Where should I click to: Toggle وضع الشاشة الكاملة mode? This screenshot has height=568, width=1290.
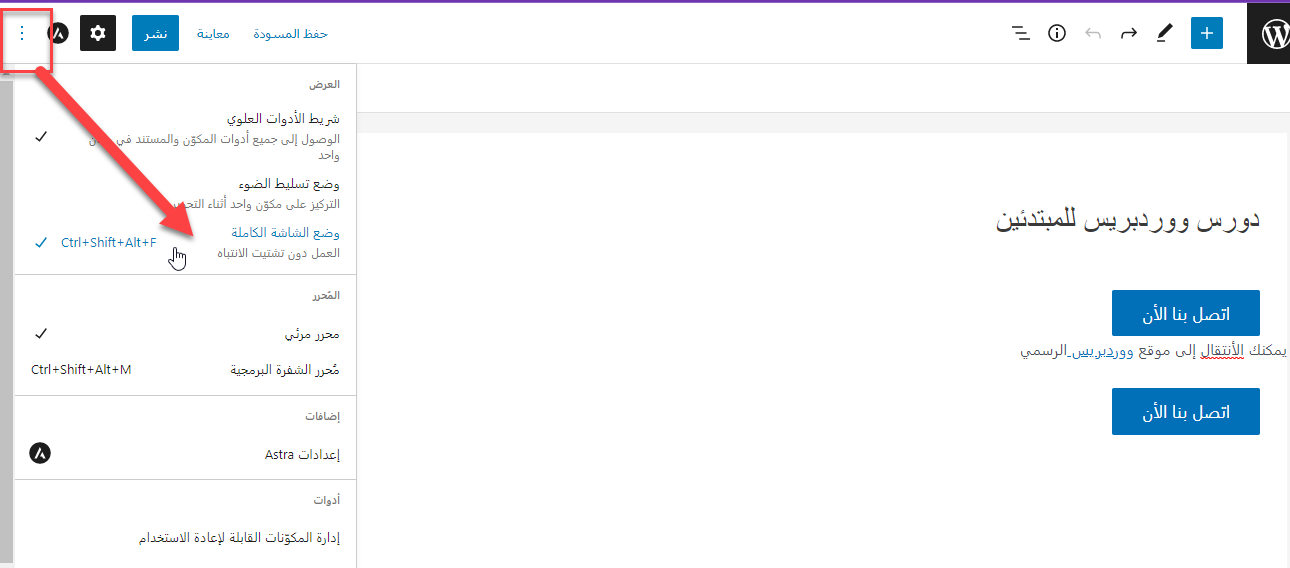tap(279, 233)
